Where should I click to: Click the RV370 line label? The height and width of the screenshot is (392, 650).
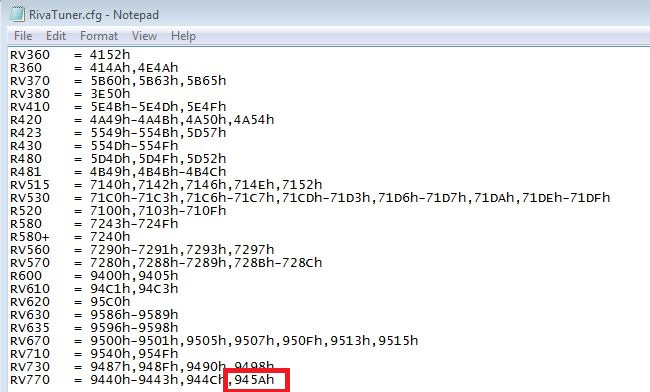click(30, 81)
